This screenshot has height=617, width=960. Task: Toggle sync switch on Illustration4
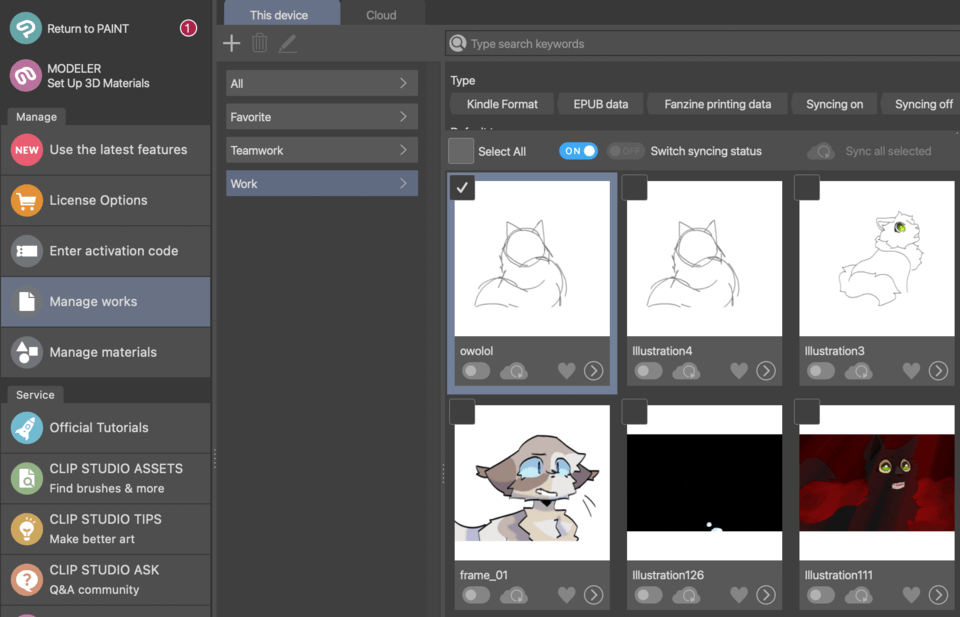648,371
